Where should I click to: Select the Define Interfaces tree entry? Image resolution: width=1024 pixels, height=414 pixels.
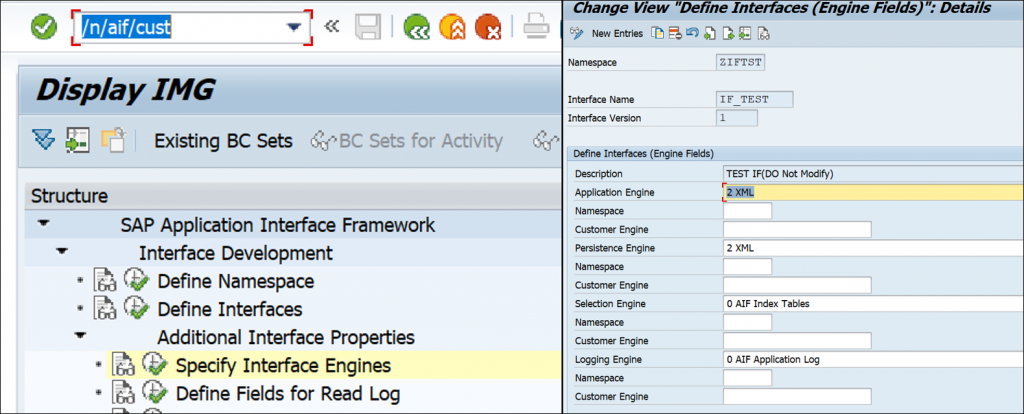click(x=230, y=308)
